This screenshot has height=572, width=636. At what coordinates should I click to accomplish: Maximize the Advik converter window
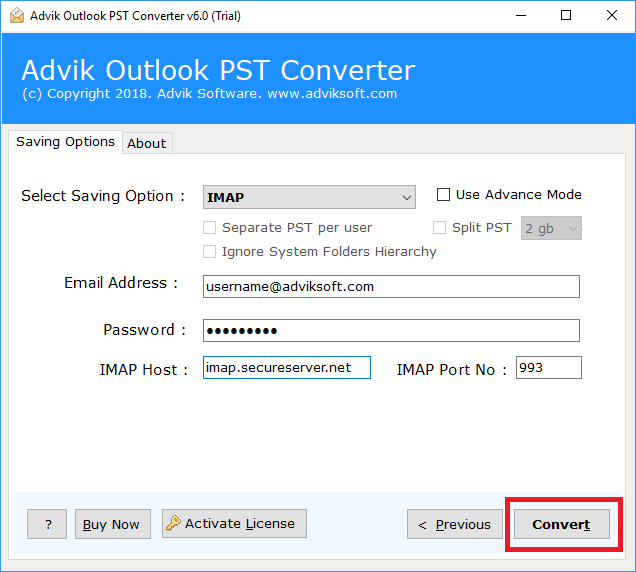click(x=566, y=15)
